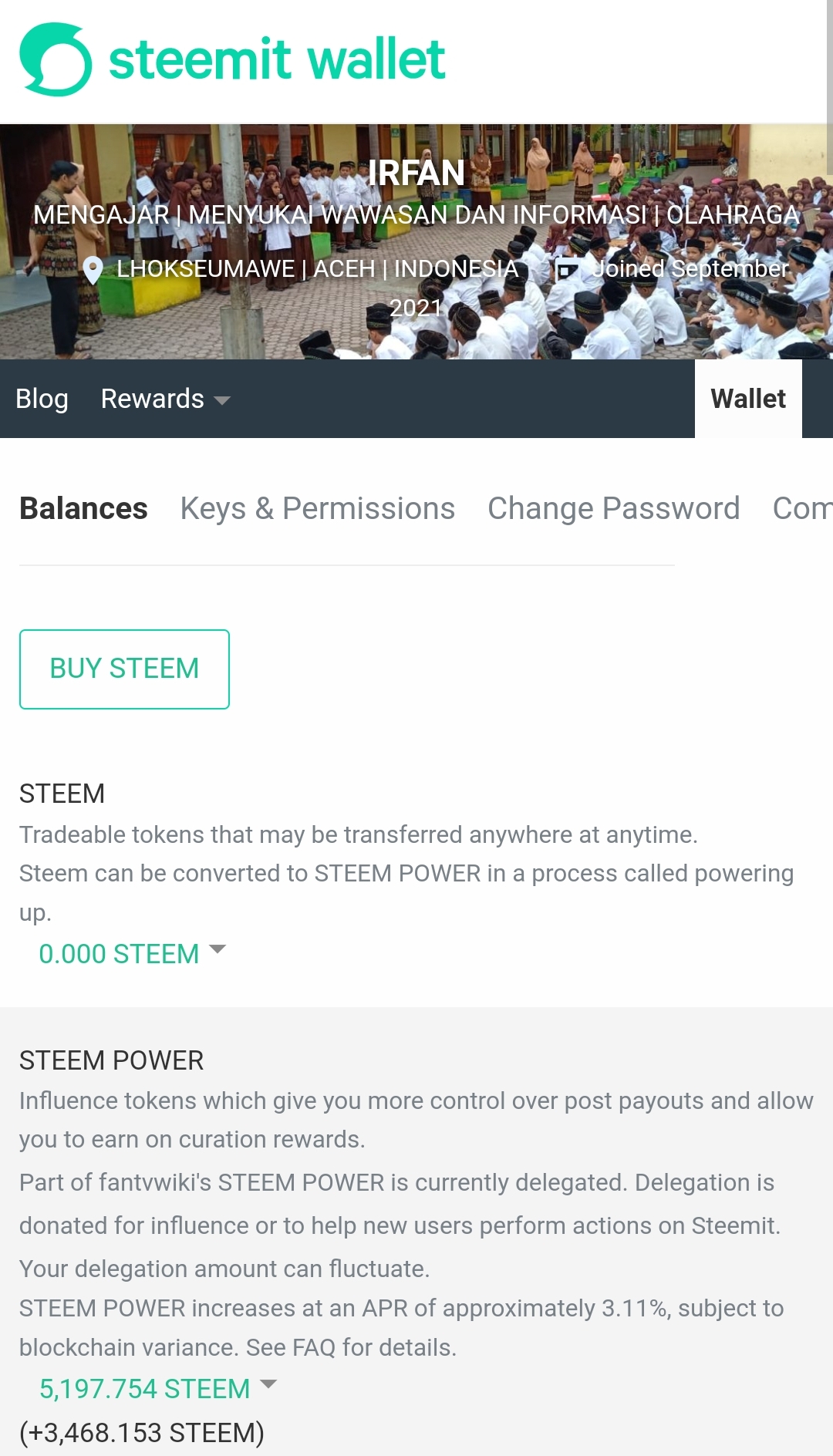Click the delegated (+3,468.153 STEEM) amount
Screen dimensions: 833x1456
142,1433
